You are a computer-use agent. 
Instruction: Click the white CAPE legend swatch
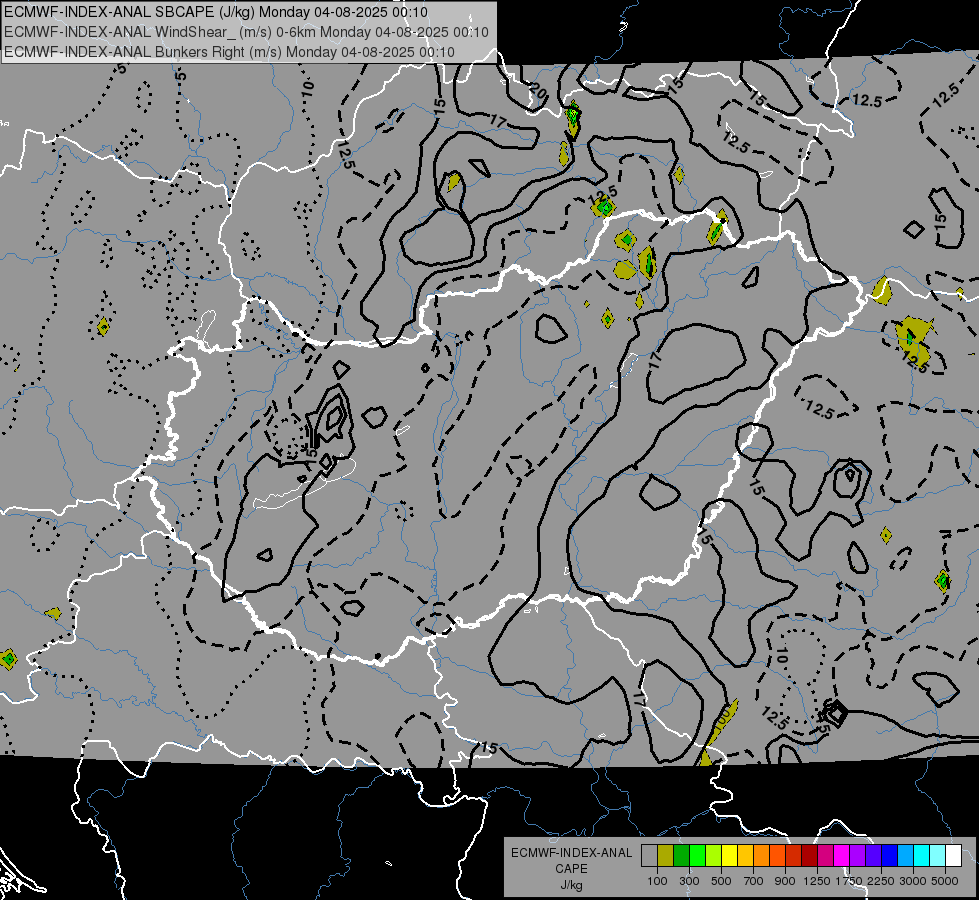[x=953, y=855]
